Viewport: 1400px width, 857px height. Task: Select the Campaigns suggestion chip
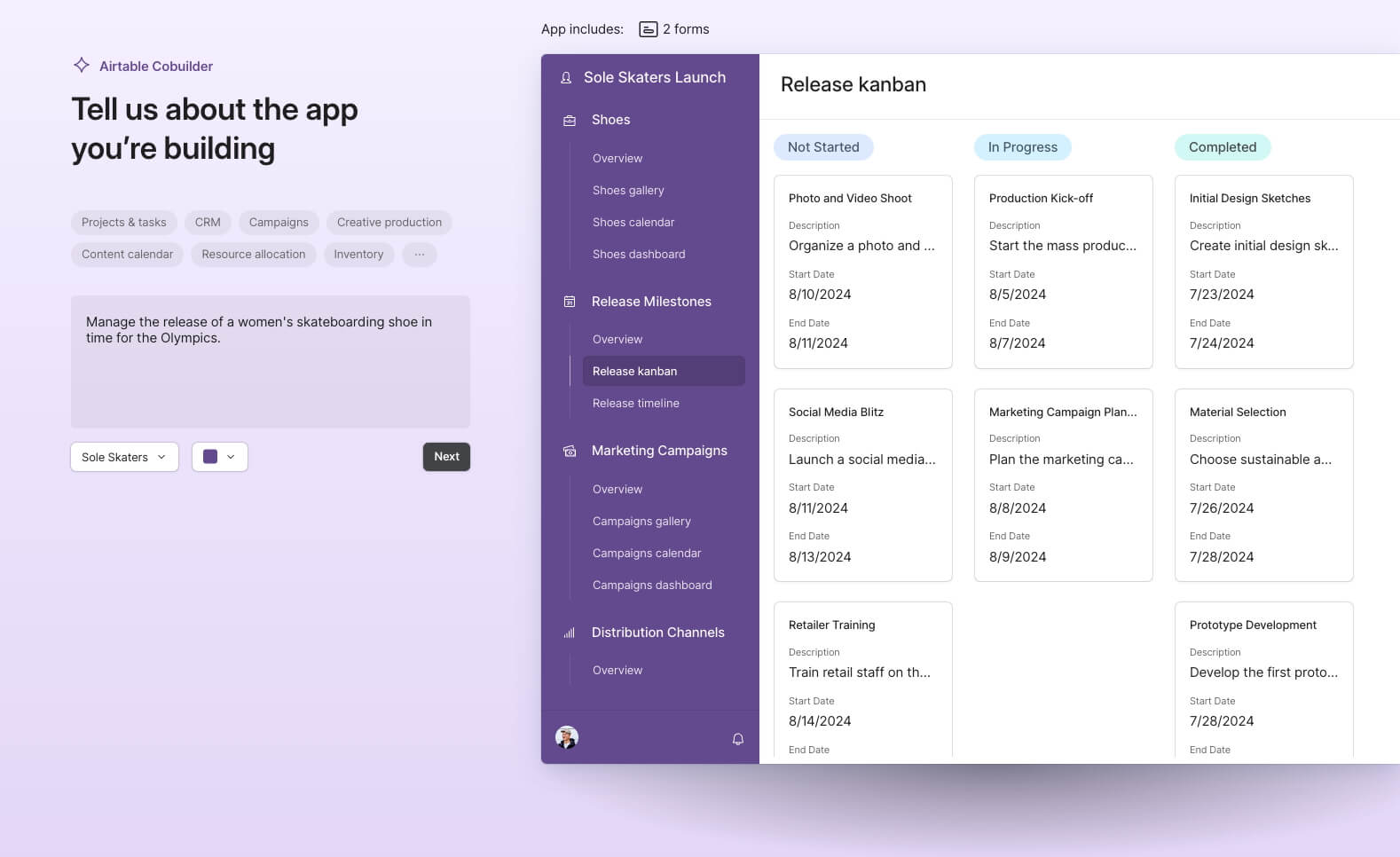(x=279, y=222)
